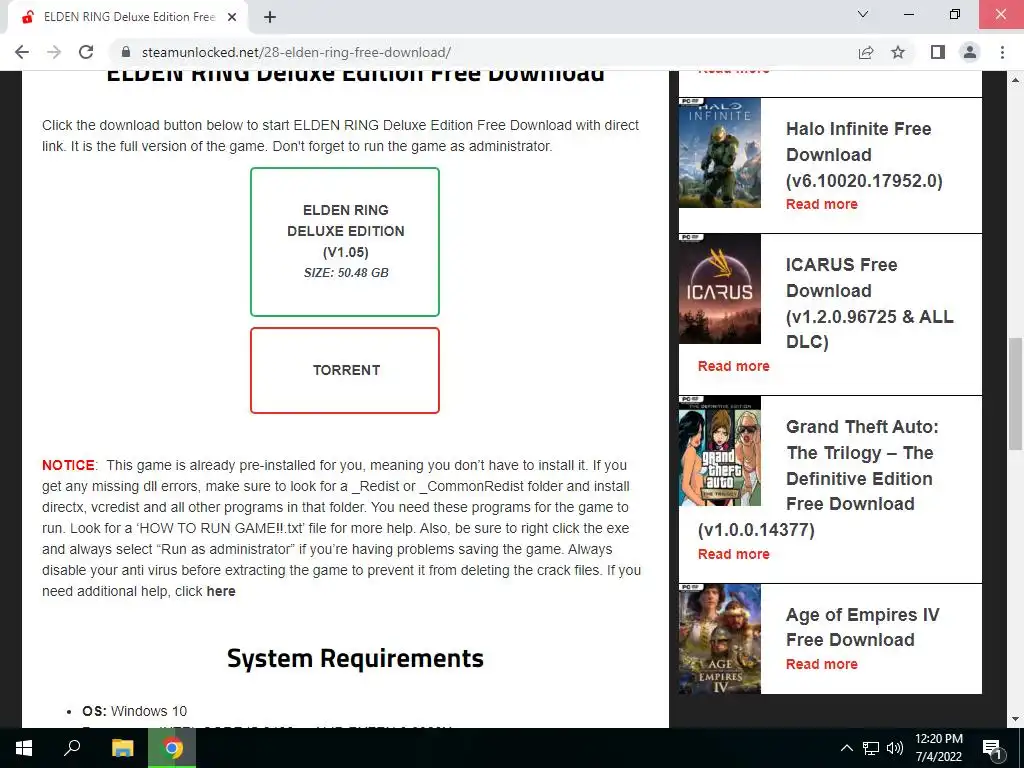Click Read more under Halo Infinite
Viewport: 1024px width, 768px height.
(x=822, y=204)
